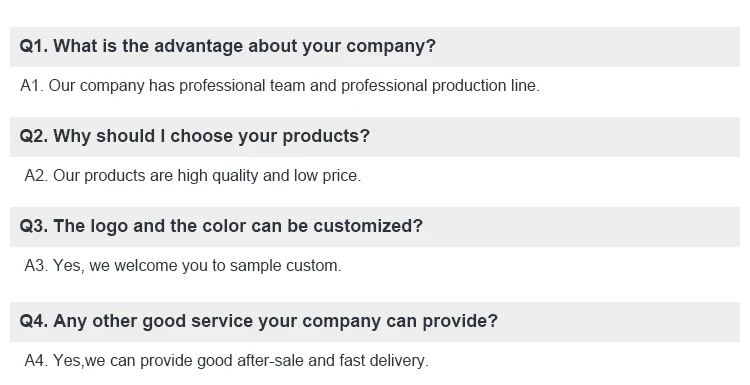Select the A3 sample custom answer text
The width and height of the screenshot is (750, 385).
[183, 265]
